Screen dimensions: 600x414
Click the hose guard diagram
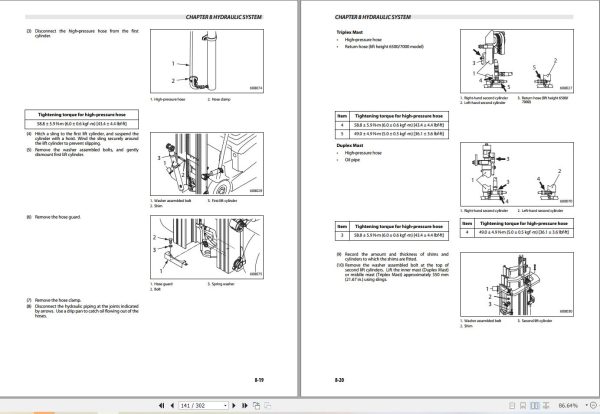(207, 247)
